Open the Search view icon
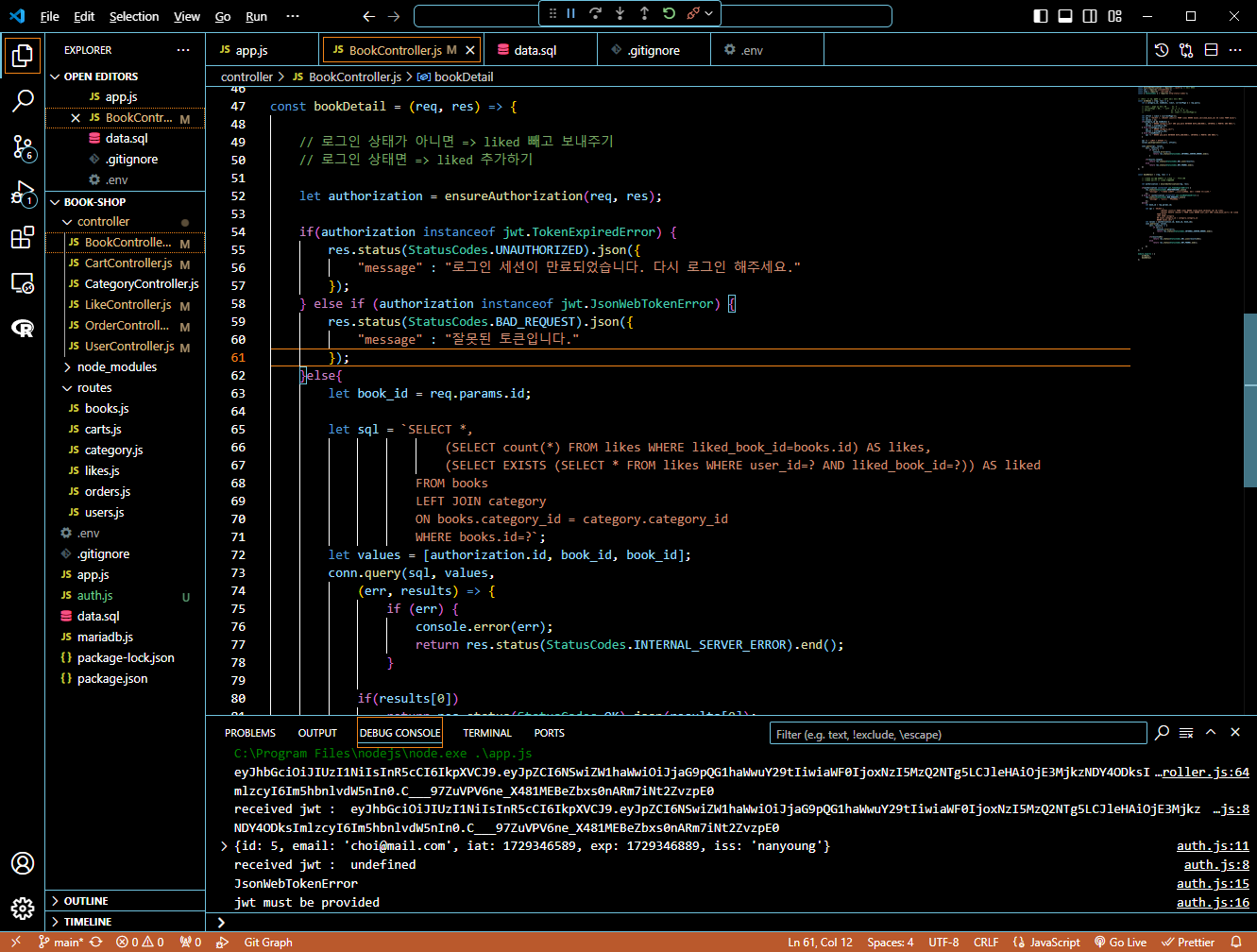Image resolution: width=1257 pixels, height=952 pixels. tap(22, 100)
